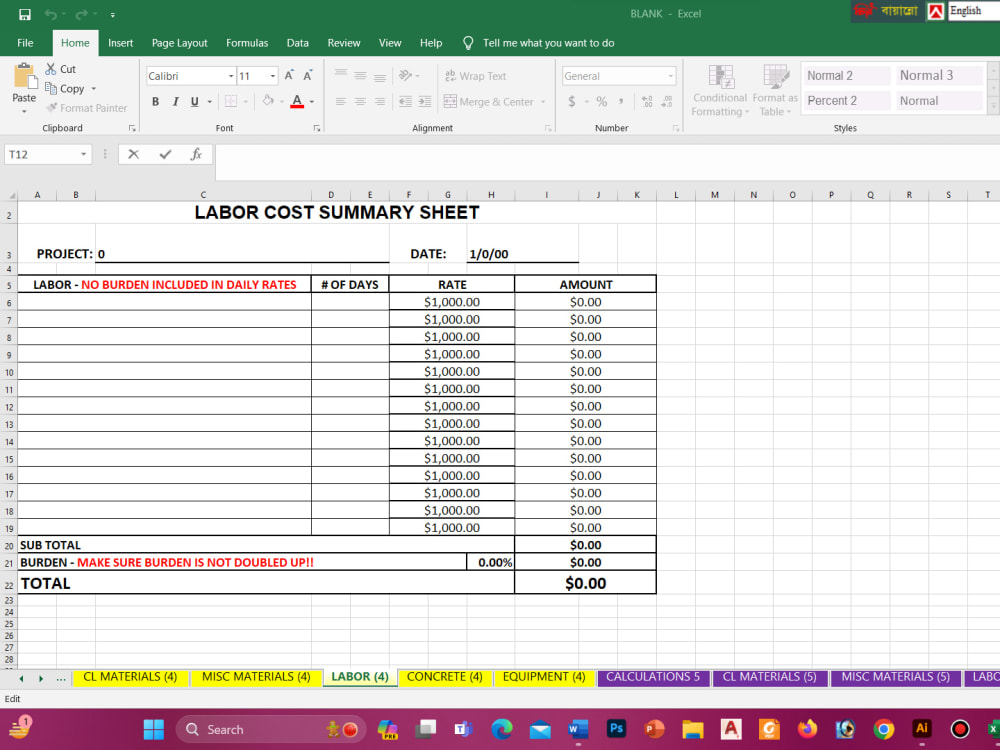
Task: Switch to the CONCRETE (4) sheet tab
Action: tap(445, 677)
